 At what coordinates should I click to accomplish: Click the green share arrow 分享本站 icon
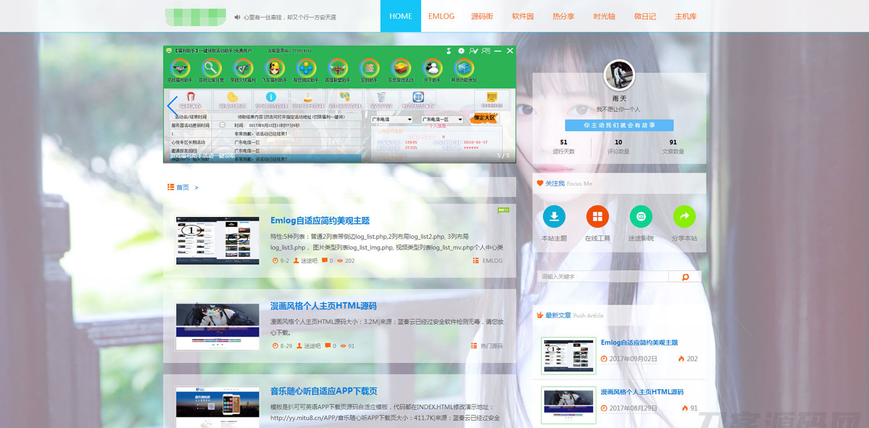pyautogui.click(x=684, y=216)
